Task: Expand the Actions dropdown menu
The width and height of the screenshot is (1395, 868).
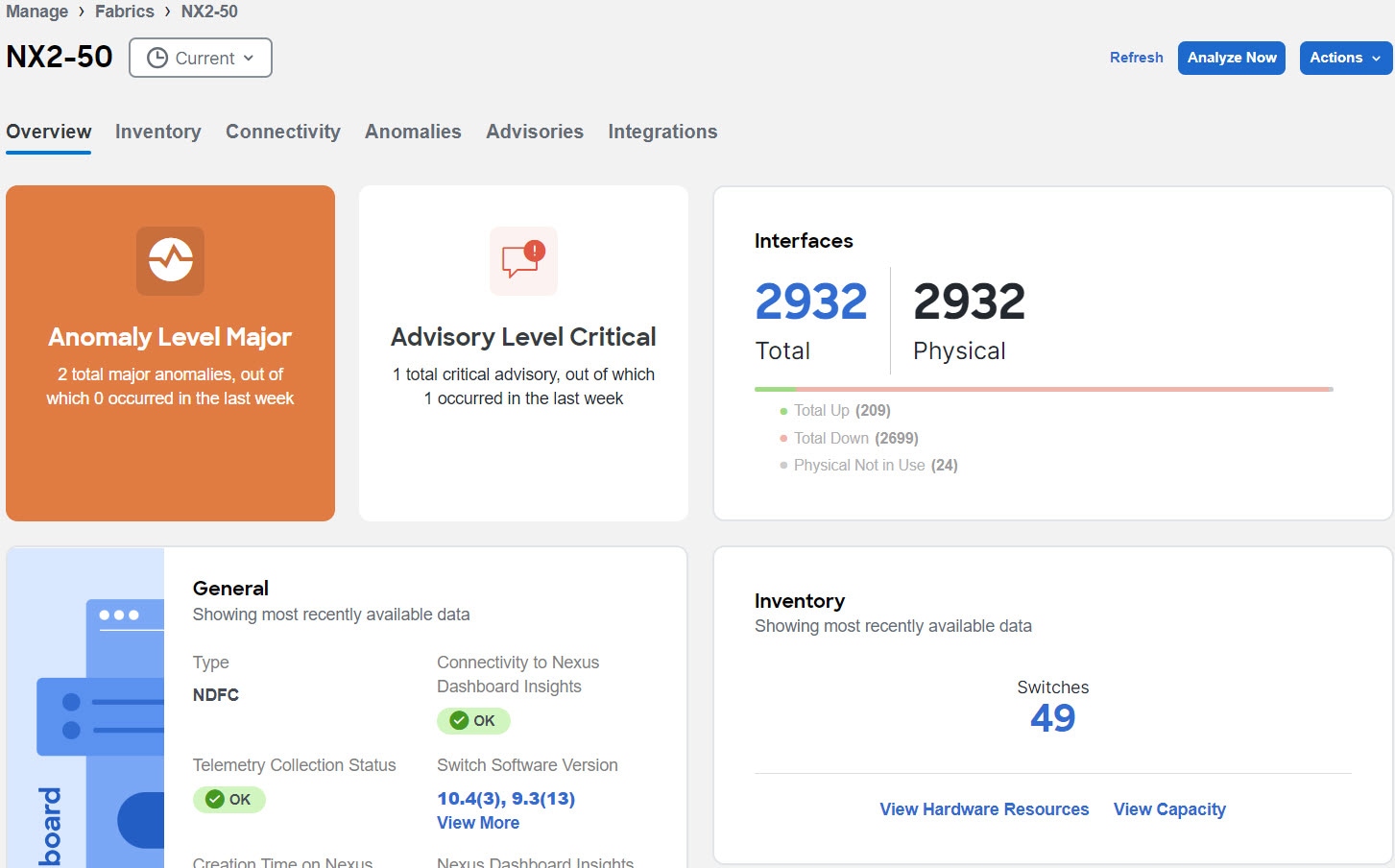Action: [x=1345, y=58]
